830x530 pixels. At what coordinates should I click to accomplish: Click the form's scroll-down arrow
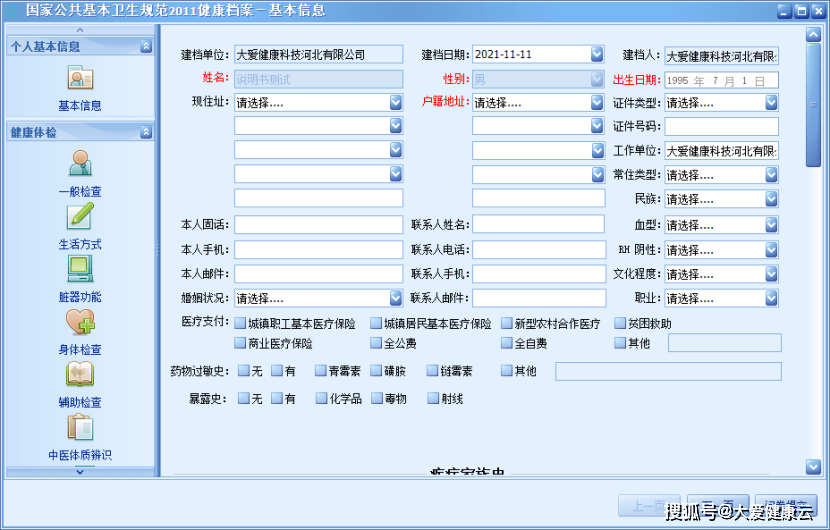pyautogui.click(x=813, y=467)
